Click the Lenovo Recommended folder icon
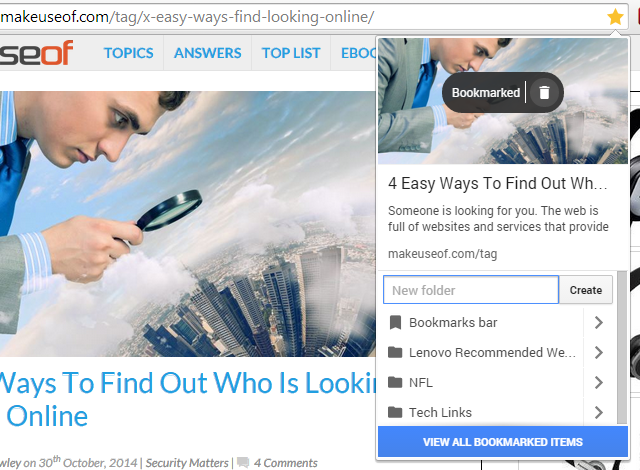This screenshot has height=470, width=640. click(395, 352)
